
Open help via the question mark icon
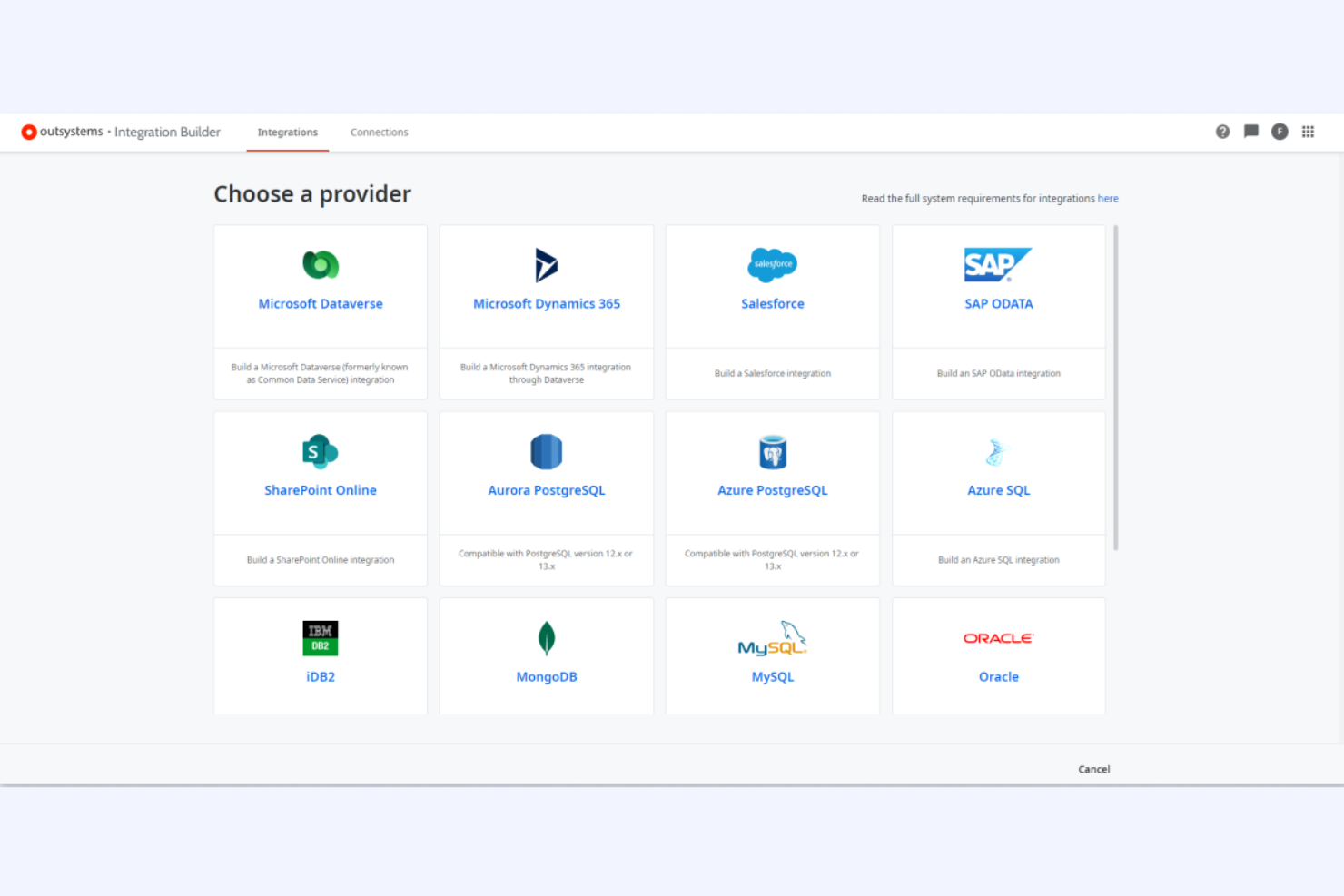pos(1222,132)
